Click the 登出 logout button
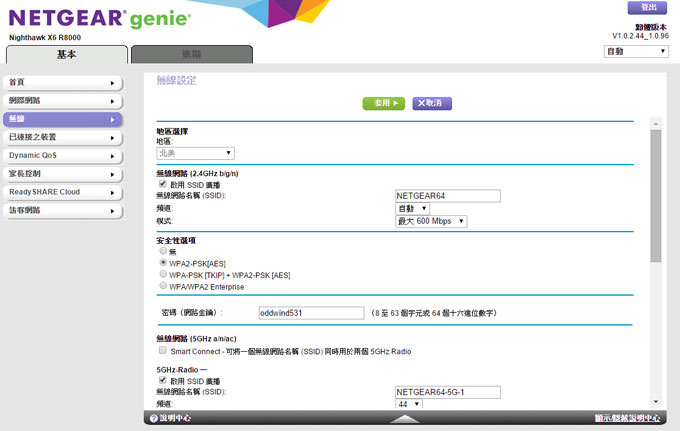 (x=647, y=8)
